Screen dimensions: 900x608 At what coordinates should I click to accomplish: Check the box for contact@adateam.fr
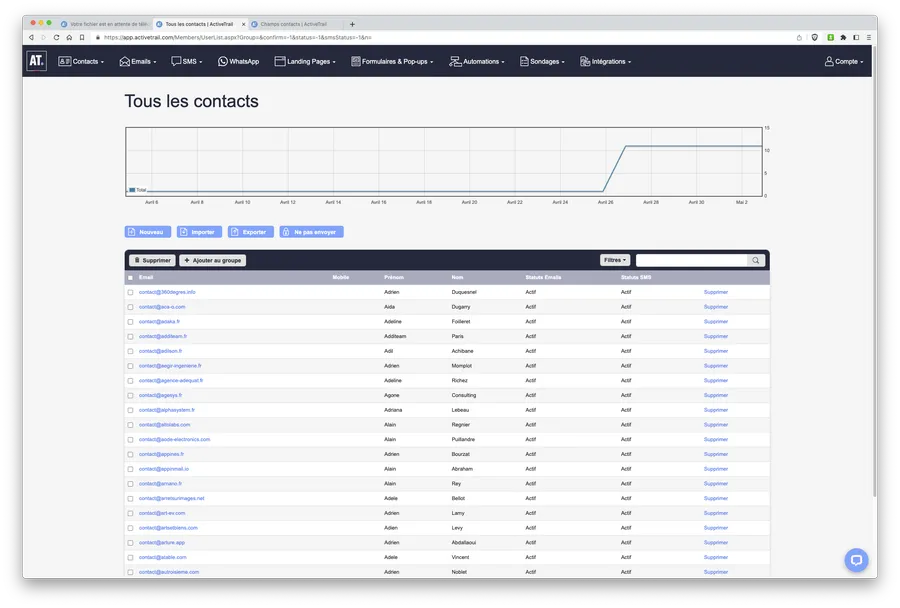point(130,336)
